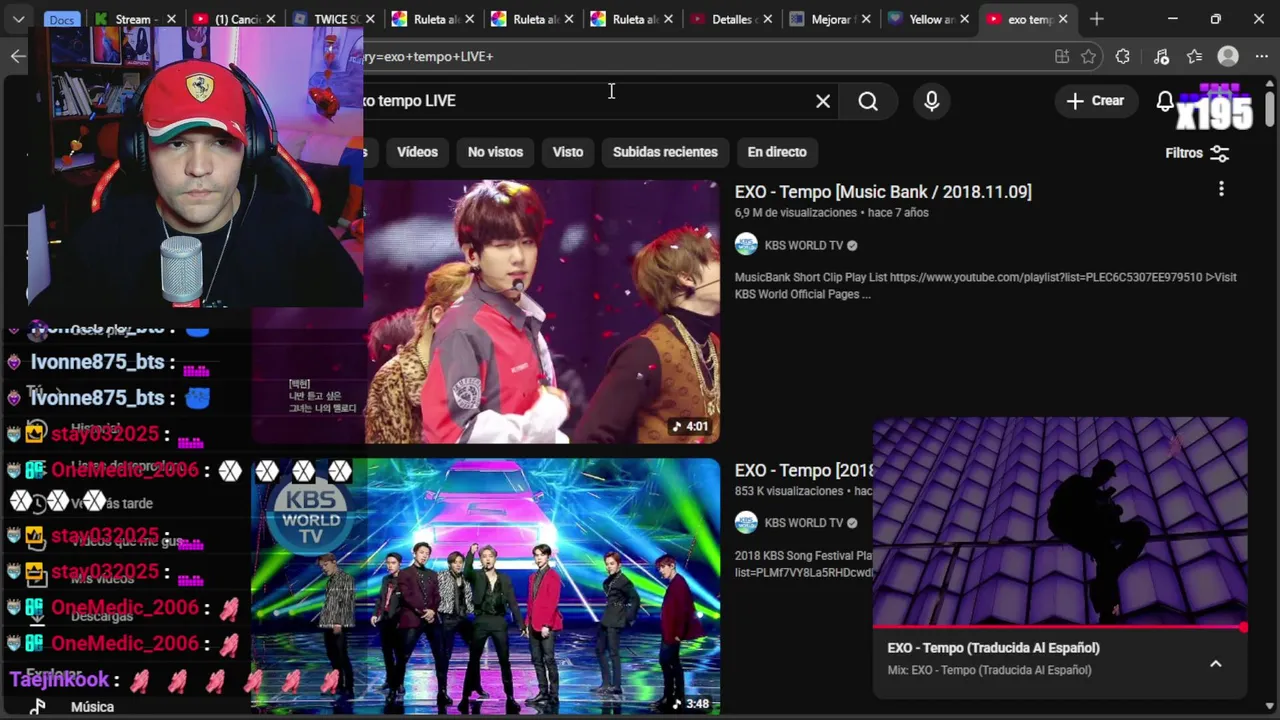Image resolution: width=1280 pixels, height=720 pixels.
Task: Open the browser settings and more menu
Action: 1260,57
